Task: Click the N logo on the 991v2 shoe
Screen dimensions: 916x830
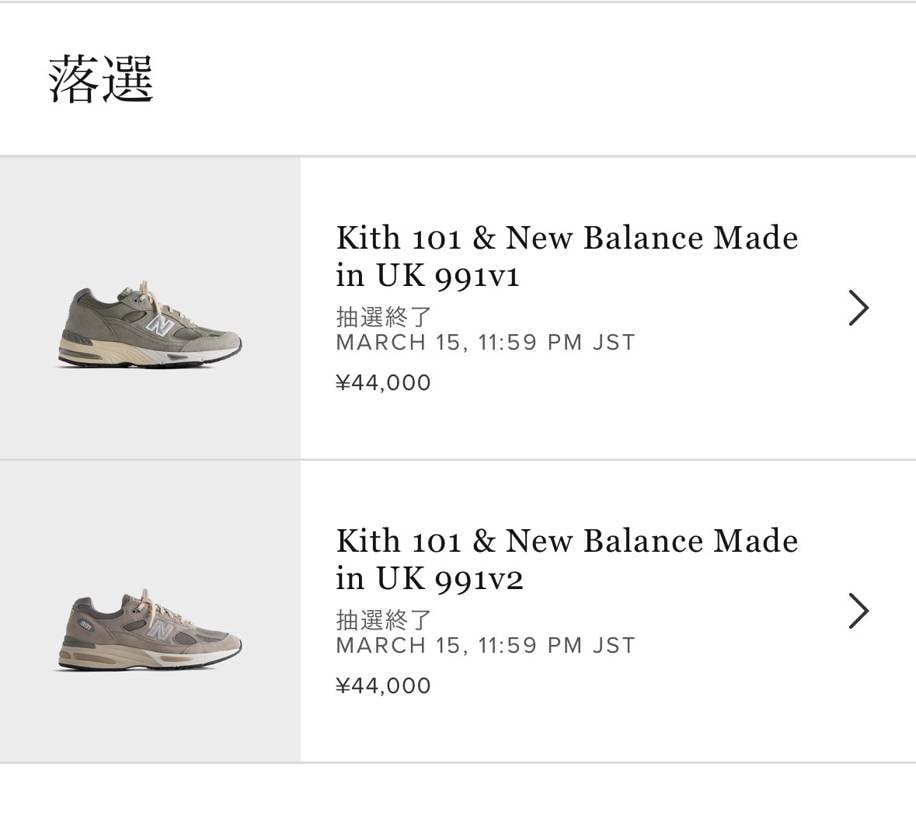Action: [x=159, y=630]
